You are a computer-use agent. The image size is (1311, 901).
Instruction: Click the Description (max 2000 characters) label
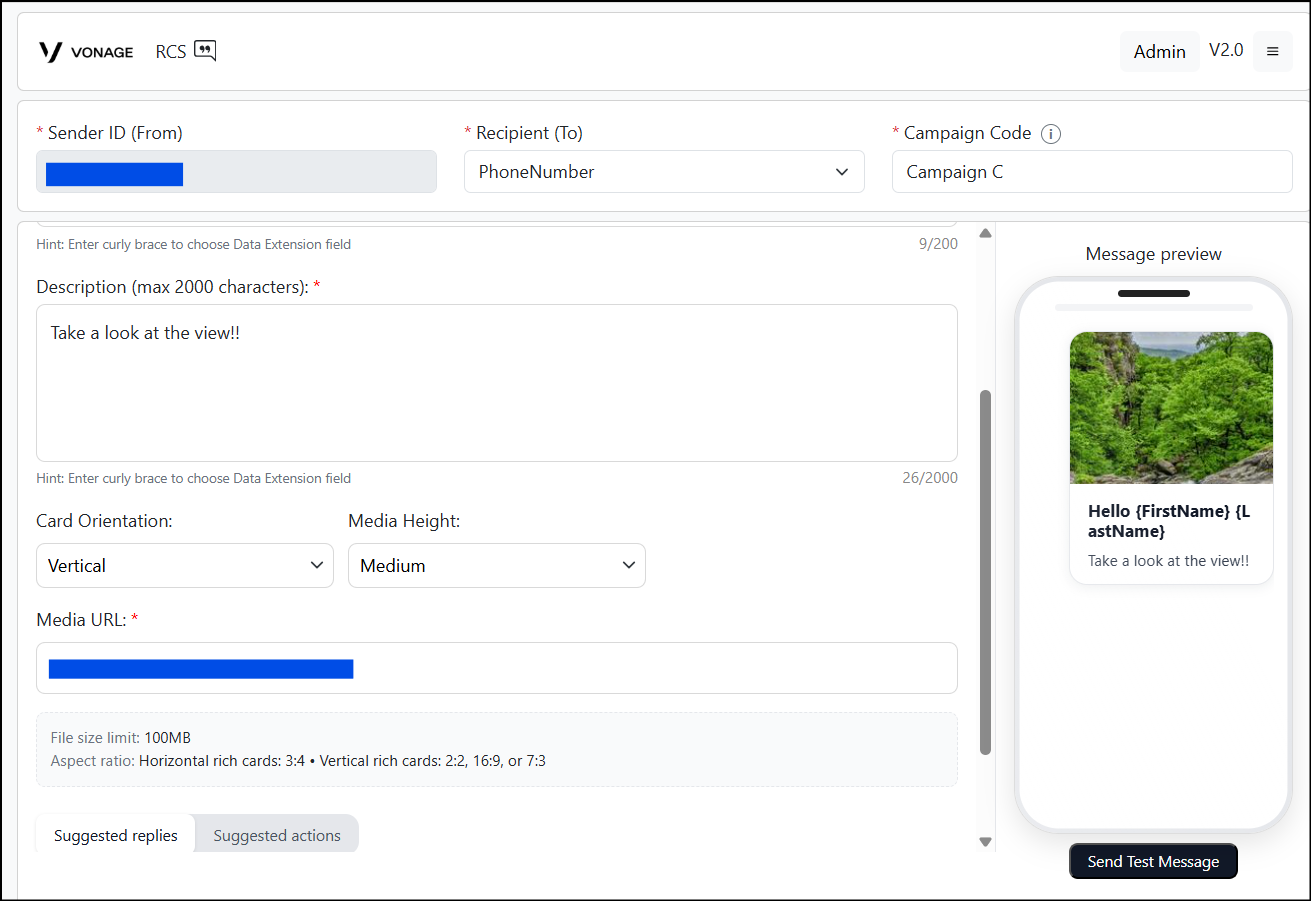pyautogui.click(x=178, y=287)
